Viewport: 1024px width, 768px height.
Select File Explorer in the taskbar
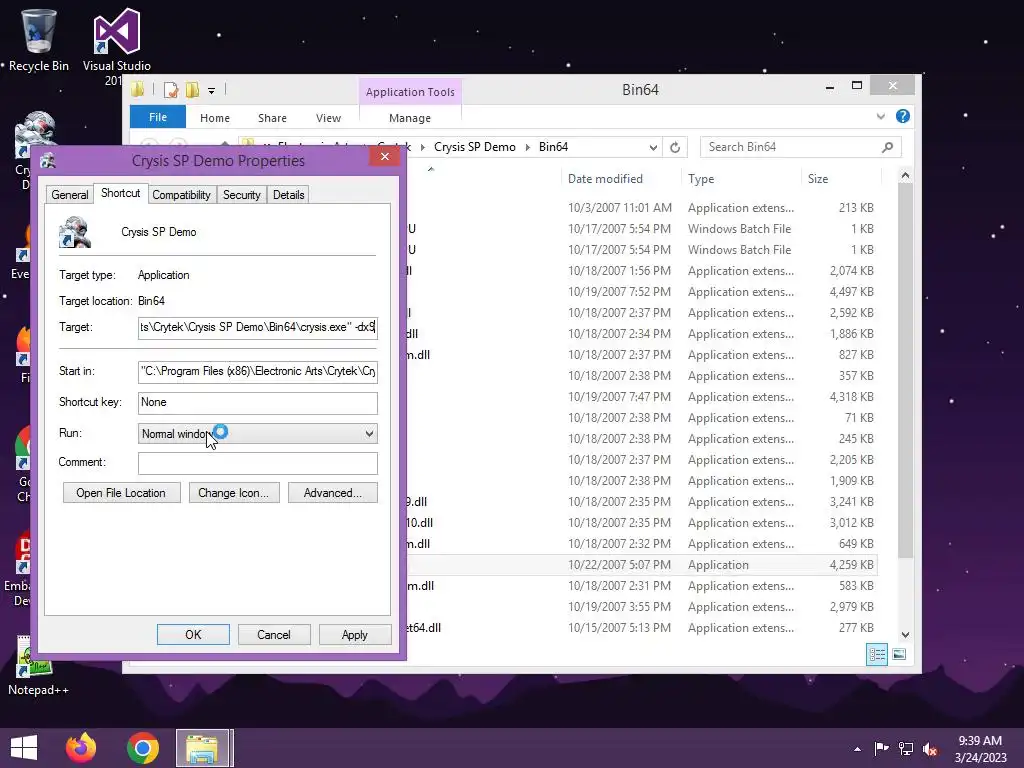(x=202, y=748)
